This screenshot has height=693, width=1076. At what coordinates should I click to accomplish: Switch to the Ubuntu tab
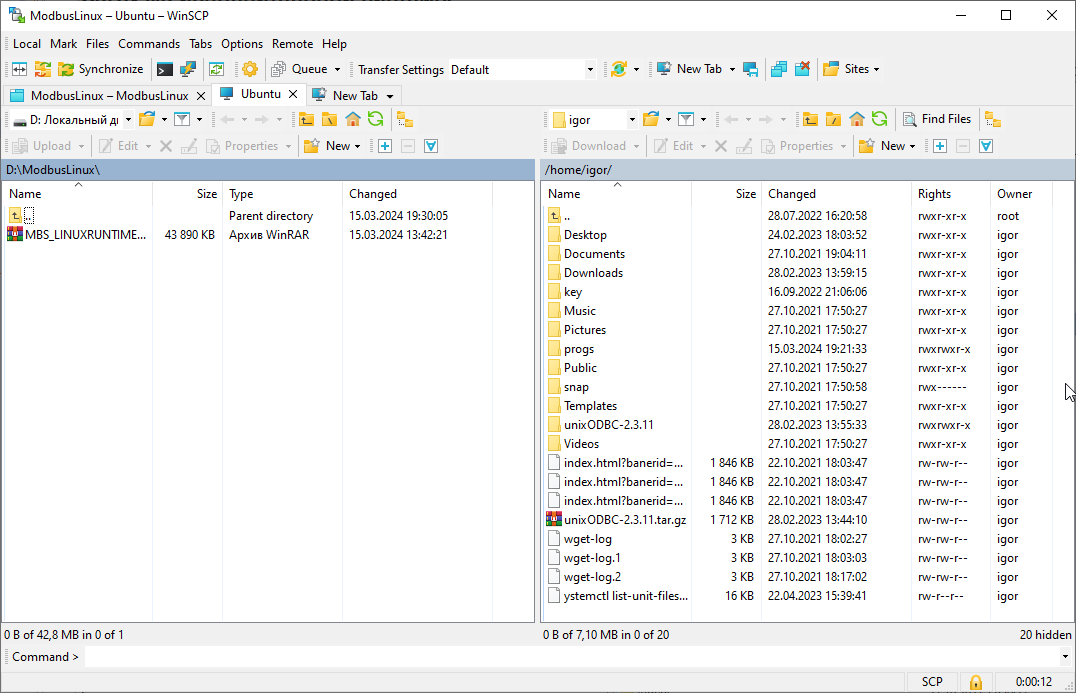pyautogui.click(x=258, y=93)
